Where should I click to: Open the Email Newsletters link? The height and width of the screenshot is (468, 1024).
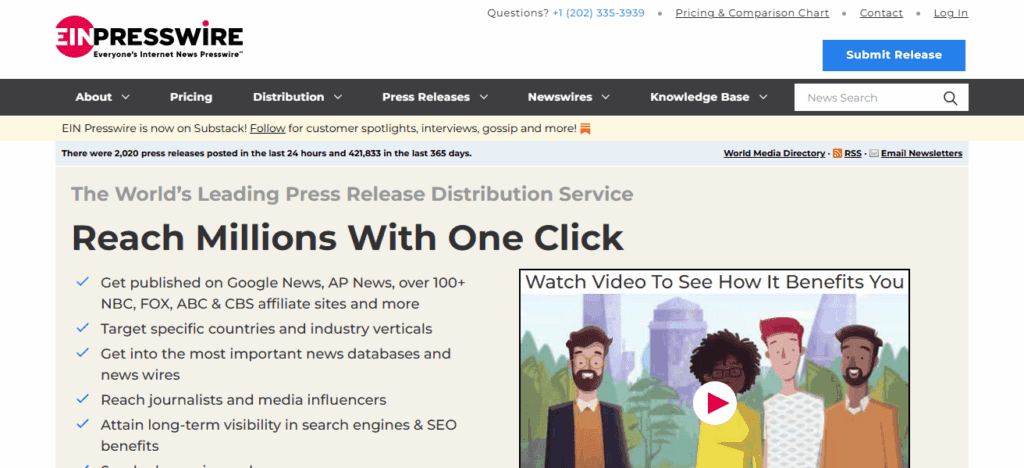[921, 153]
